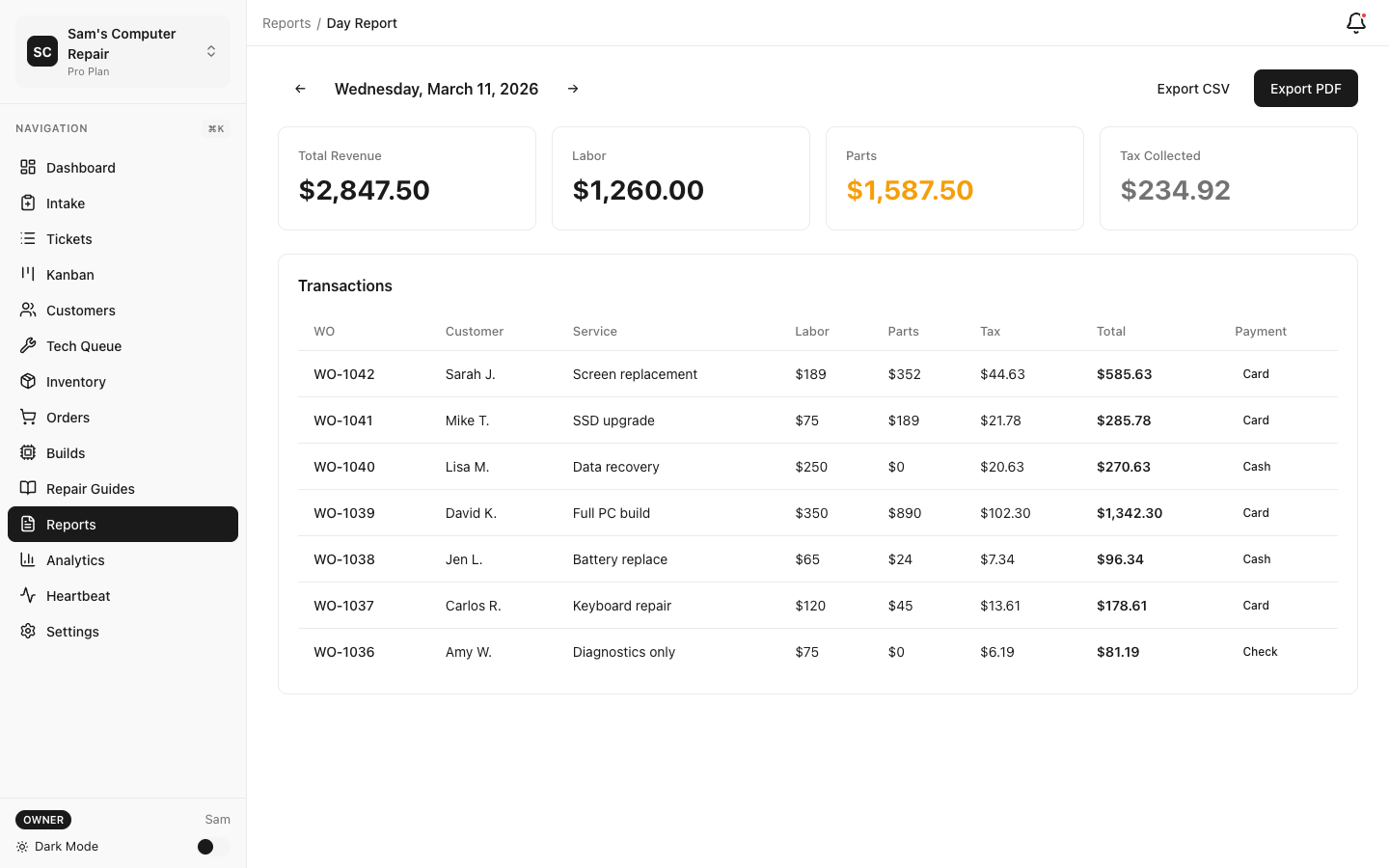Click Export CSV
Image resolution: width=1389 pixels, height=868 pixels.
coord(1193,88)
